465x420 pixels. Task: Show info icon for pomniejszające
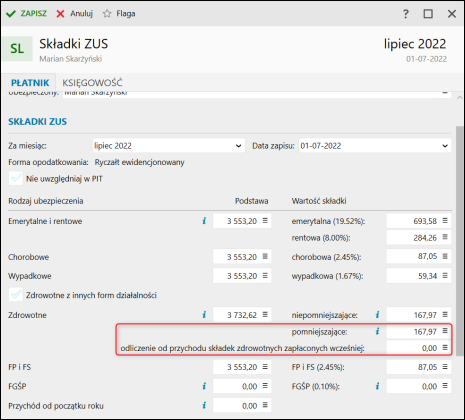[x=377, y=331]
